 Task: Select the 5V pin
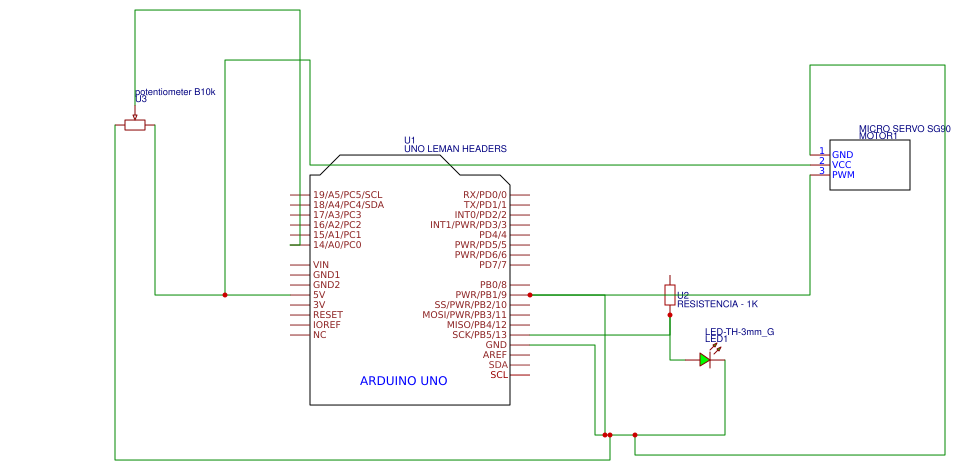[x=318, y=295]
